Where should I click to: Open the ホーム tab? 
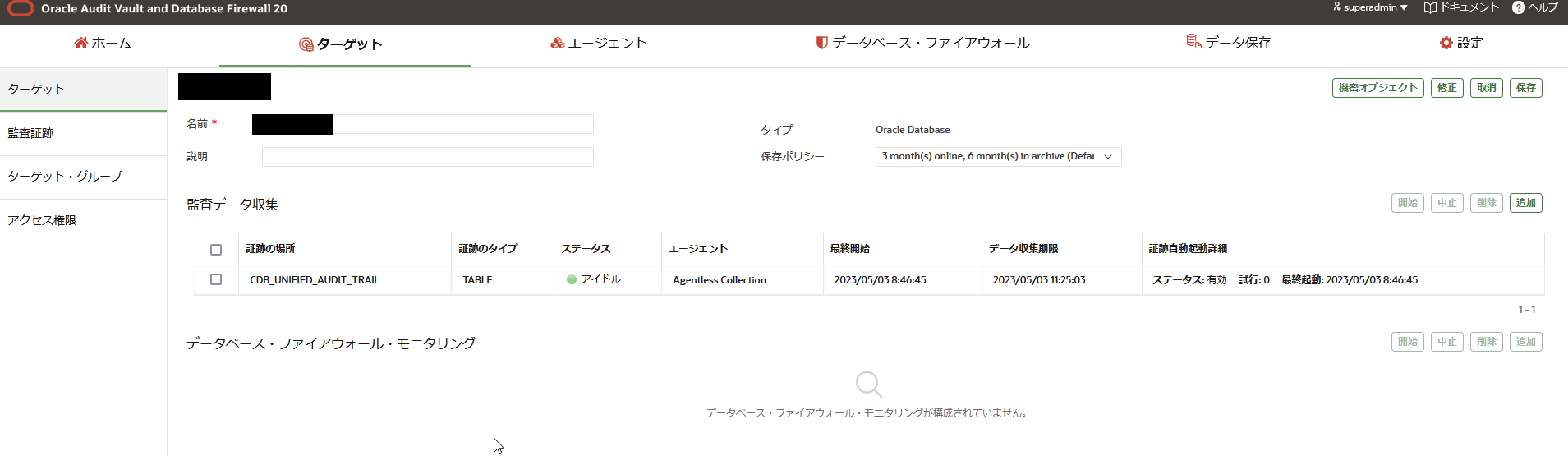click(103, 44)
